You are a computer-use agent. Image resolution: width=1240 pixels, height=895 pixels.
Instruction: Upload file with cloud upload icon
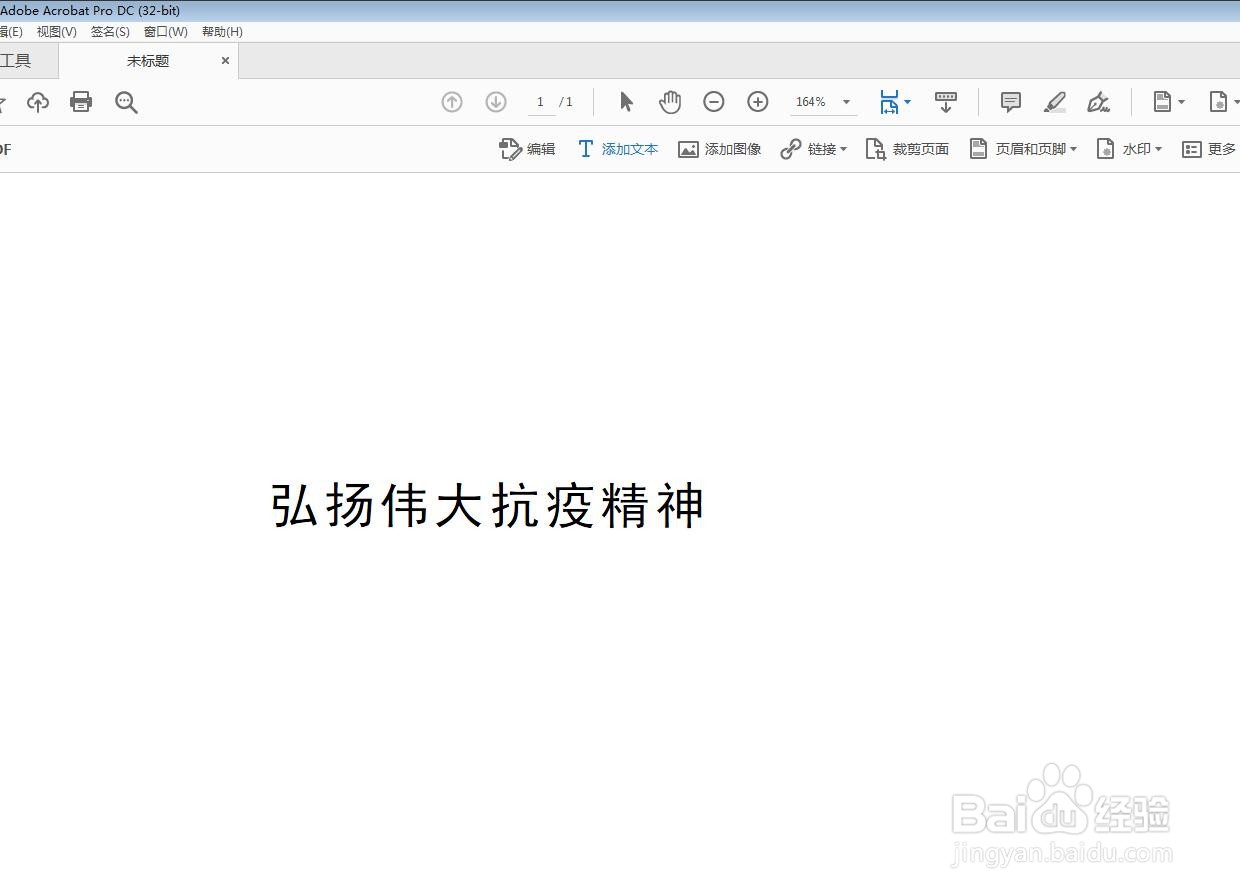click(x=38, y=102)
